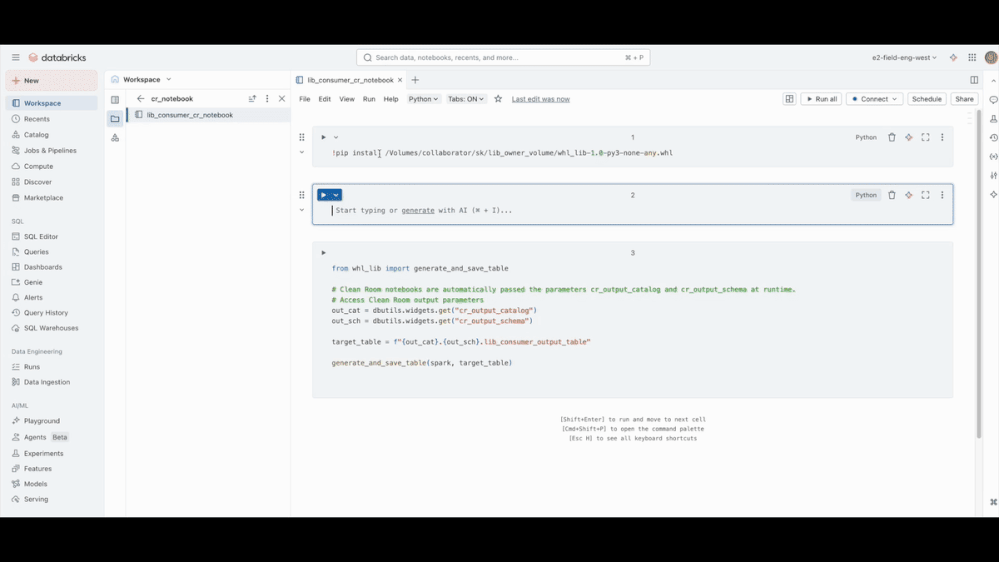
Task: Expand the Connect compute dropdown
Action: [x=895, y=99]
